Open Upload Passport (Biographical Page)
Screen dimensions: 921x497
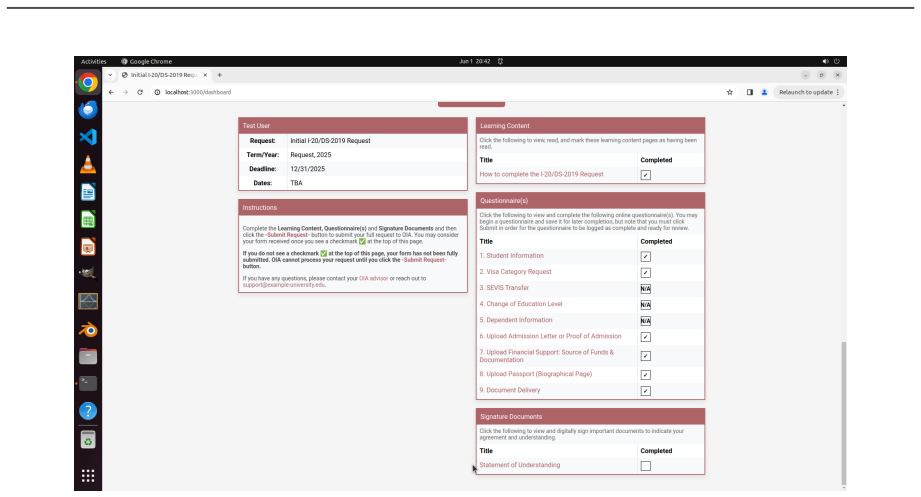coord(536,374)
